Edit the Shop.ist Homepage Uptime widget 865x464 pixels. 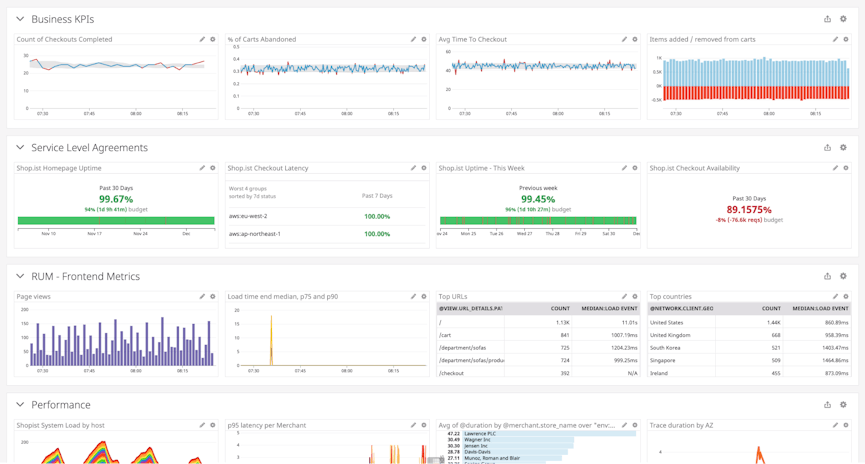click(202, 168)
